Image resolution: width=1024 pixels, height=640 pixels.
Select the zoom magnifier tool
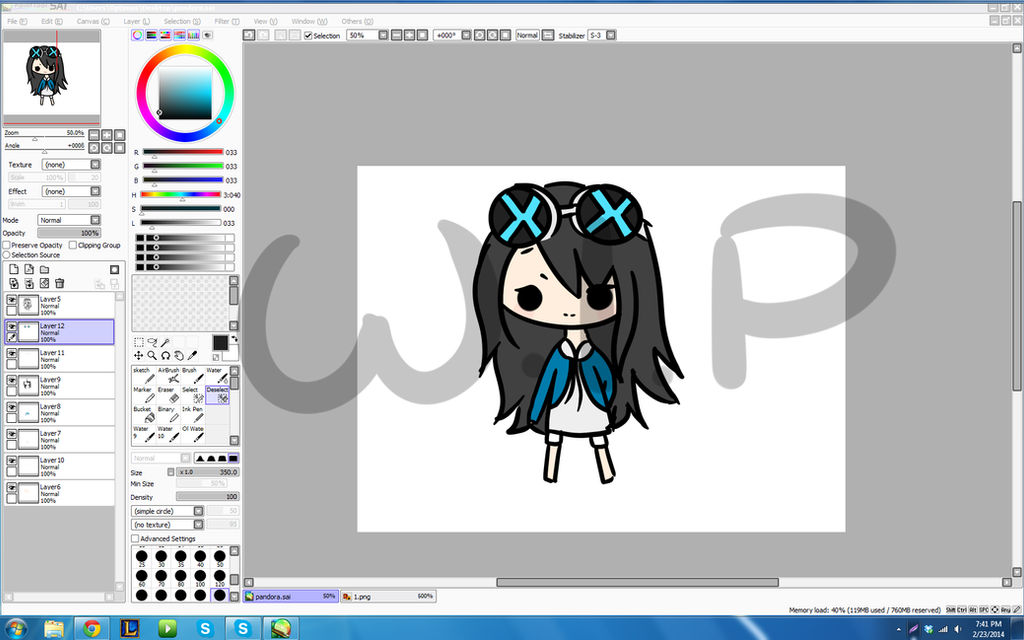click(152, 355)
